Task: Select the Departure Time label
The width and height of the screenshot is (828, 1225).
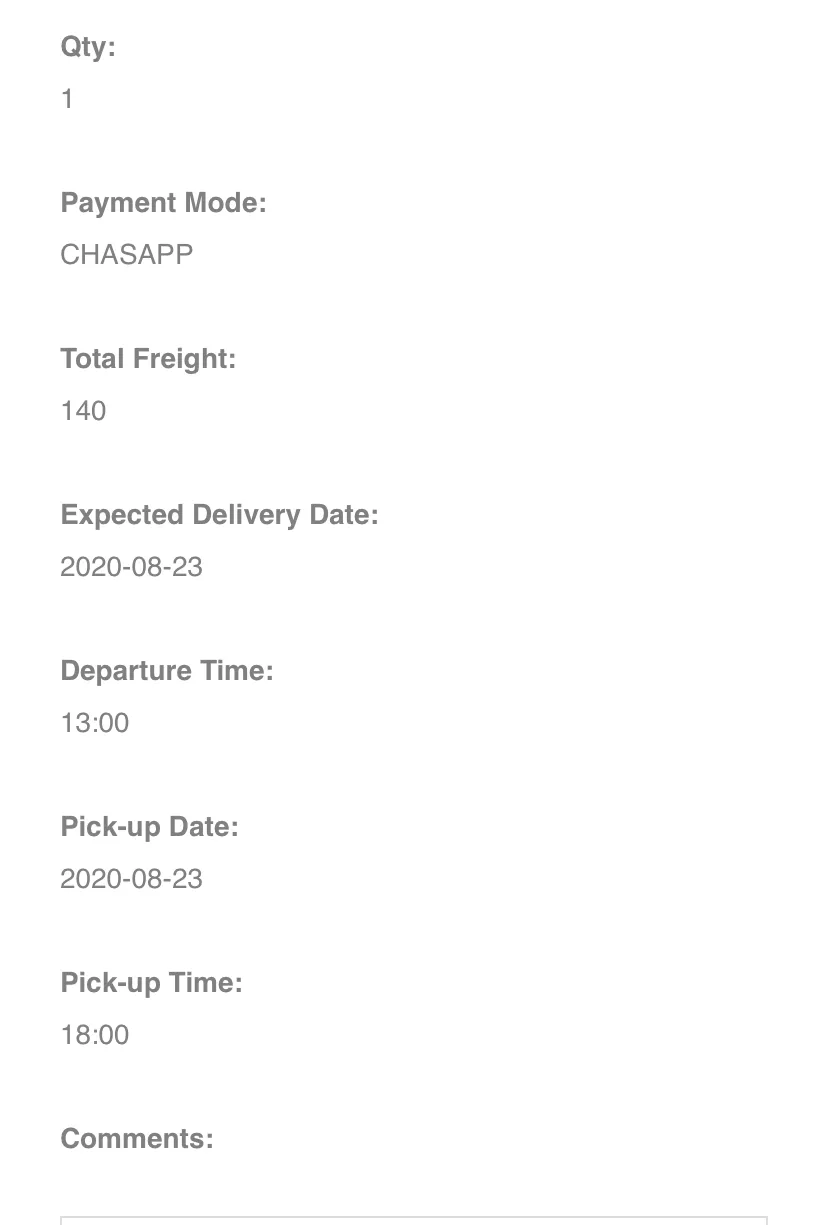Action: click(166, 671)
